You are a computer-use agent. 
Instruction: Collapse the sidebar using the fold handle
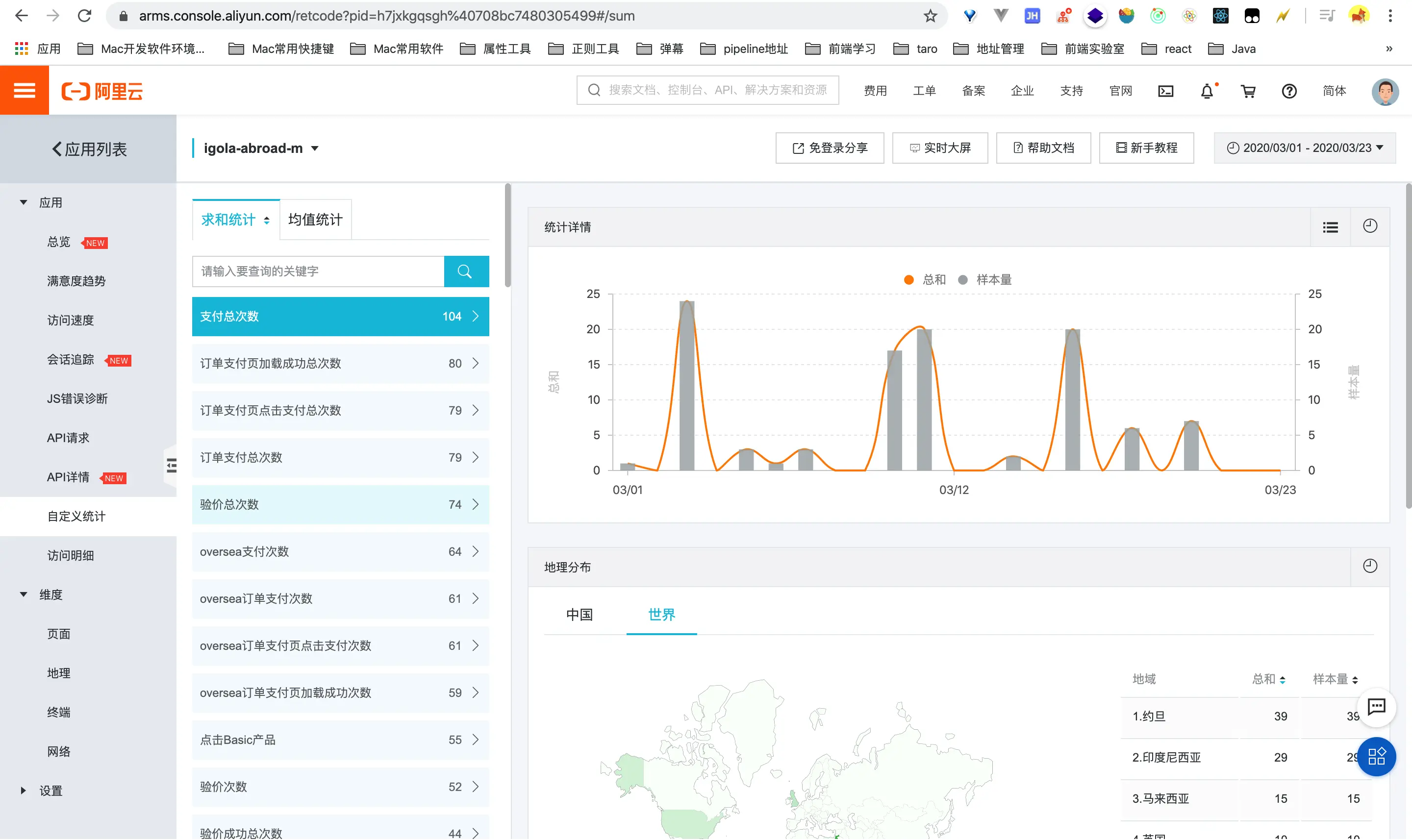point(171,465)
